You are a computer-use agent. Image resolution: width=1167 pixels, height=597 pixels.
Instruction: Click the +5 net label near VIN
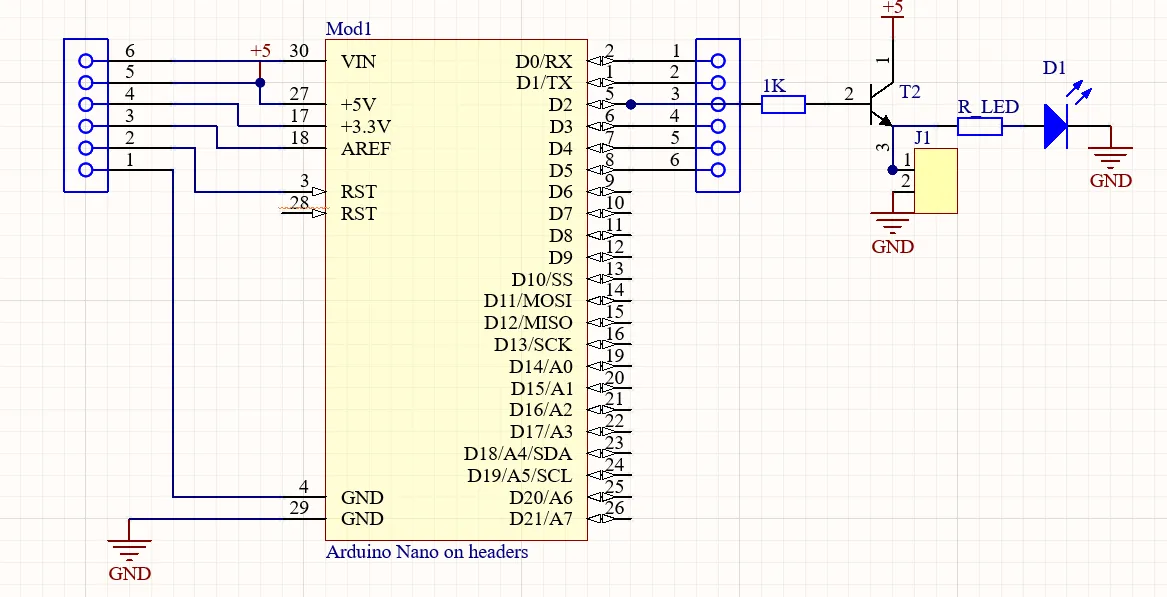pyautogui.click(x=260, y=51)
